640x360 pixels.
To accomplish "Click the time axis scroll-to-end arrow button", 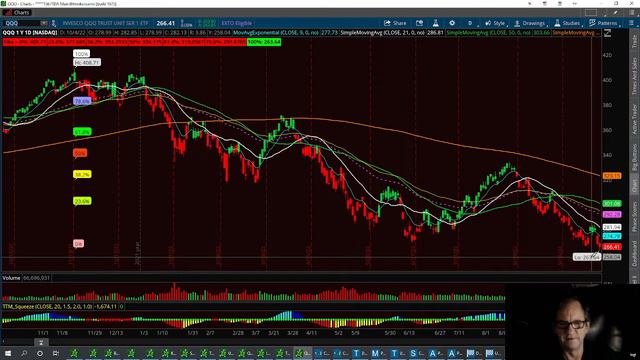I will tap(41, 342).
